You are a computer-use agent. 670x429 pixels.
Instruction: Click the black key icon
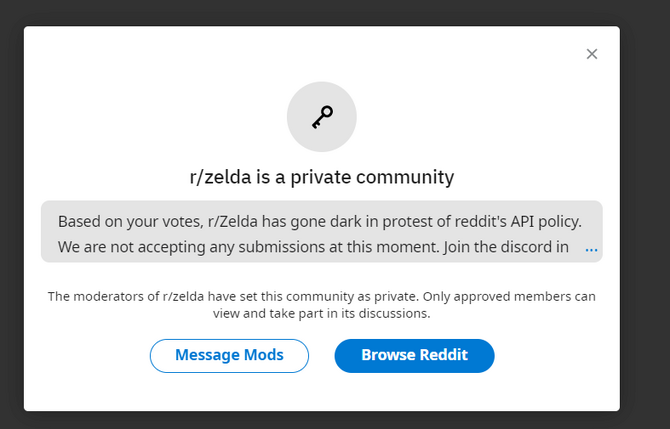[322, 117]
